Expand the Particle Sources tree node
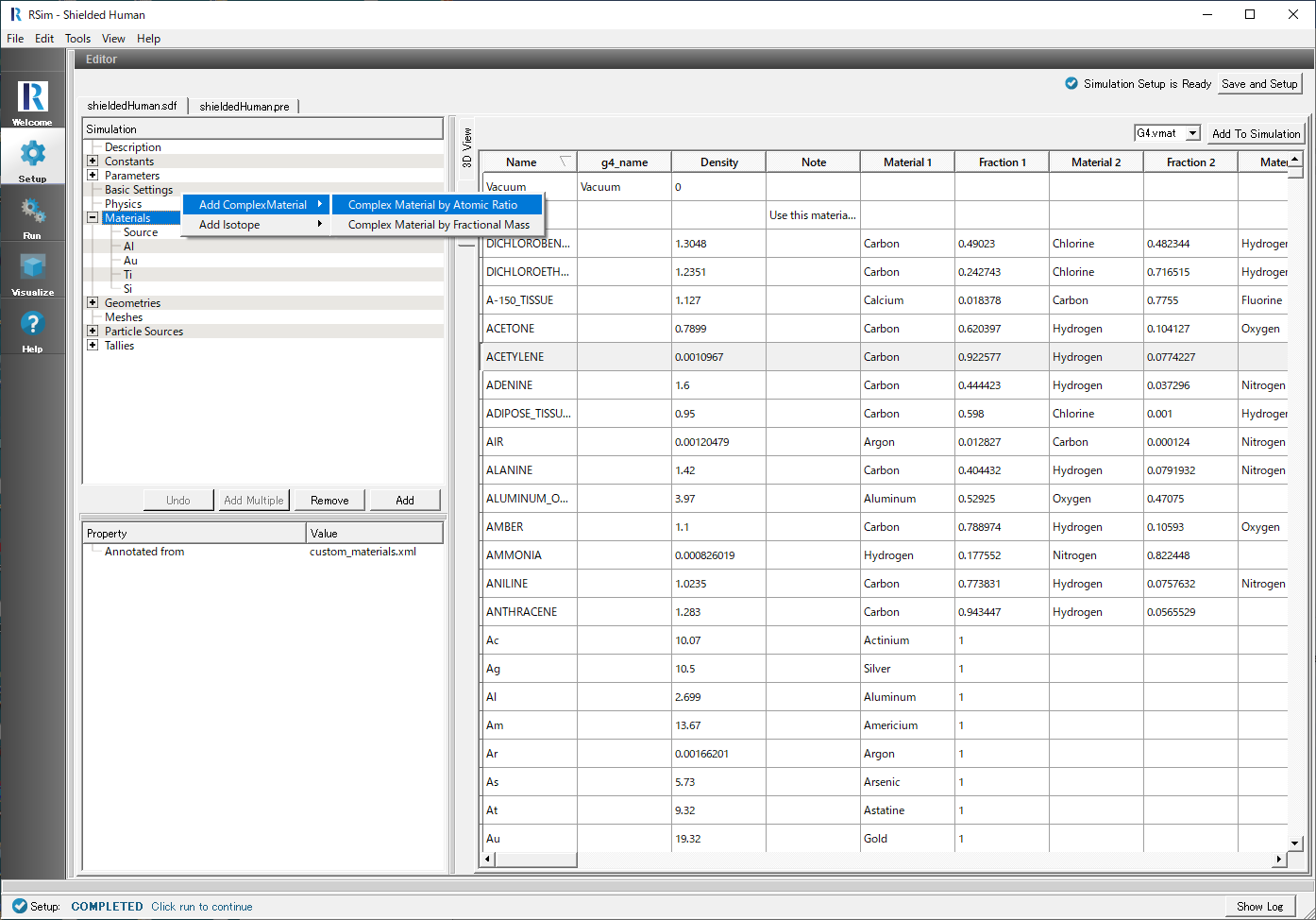The image size is (1316, 920). point(93,331)
